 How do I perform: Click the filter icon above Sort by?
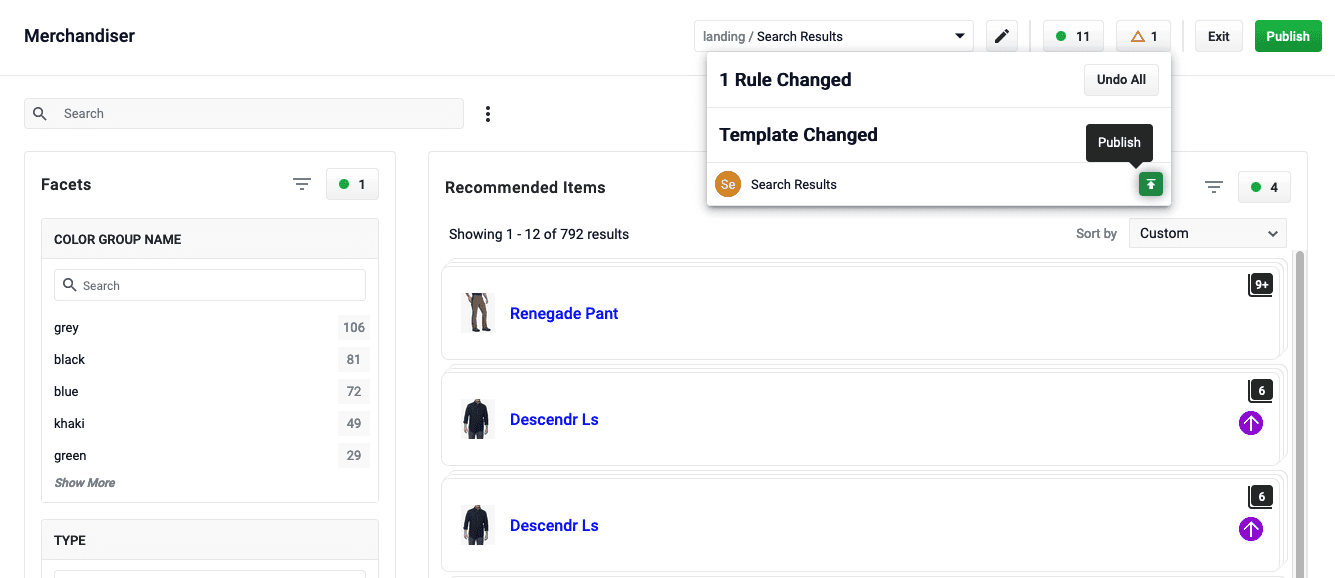click(1213, 187)
